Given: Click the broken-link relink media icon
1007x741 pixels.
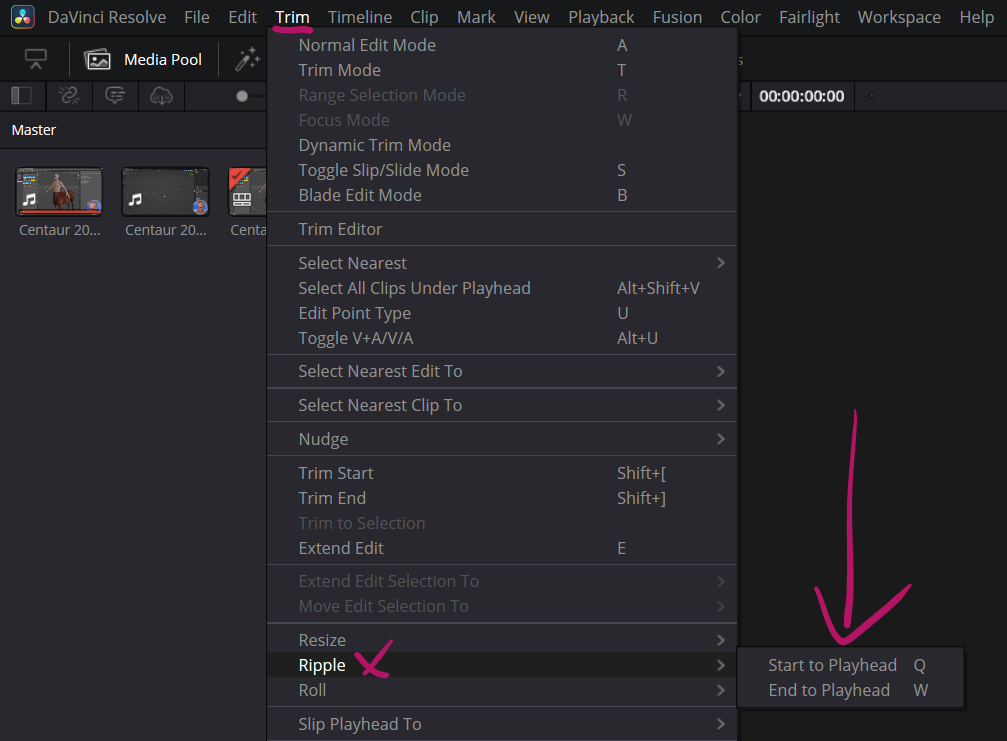Looking at the screenshot, I should tap(69, 96).
